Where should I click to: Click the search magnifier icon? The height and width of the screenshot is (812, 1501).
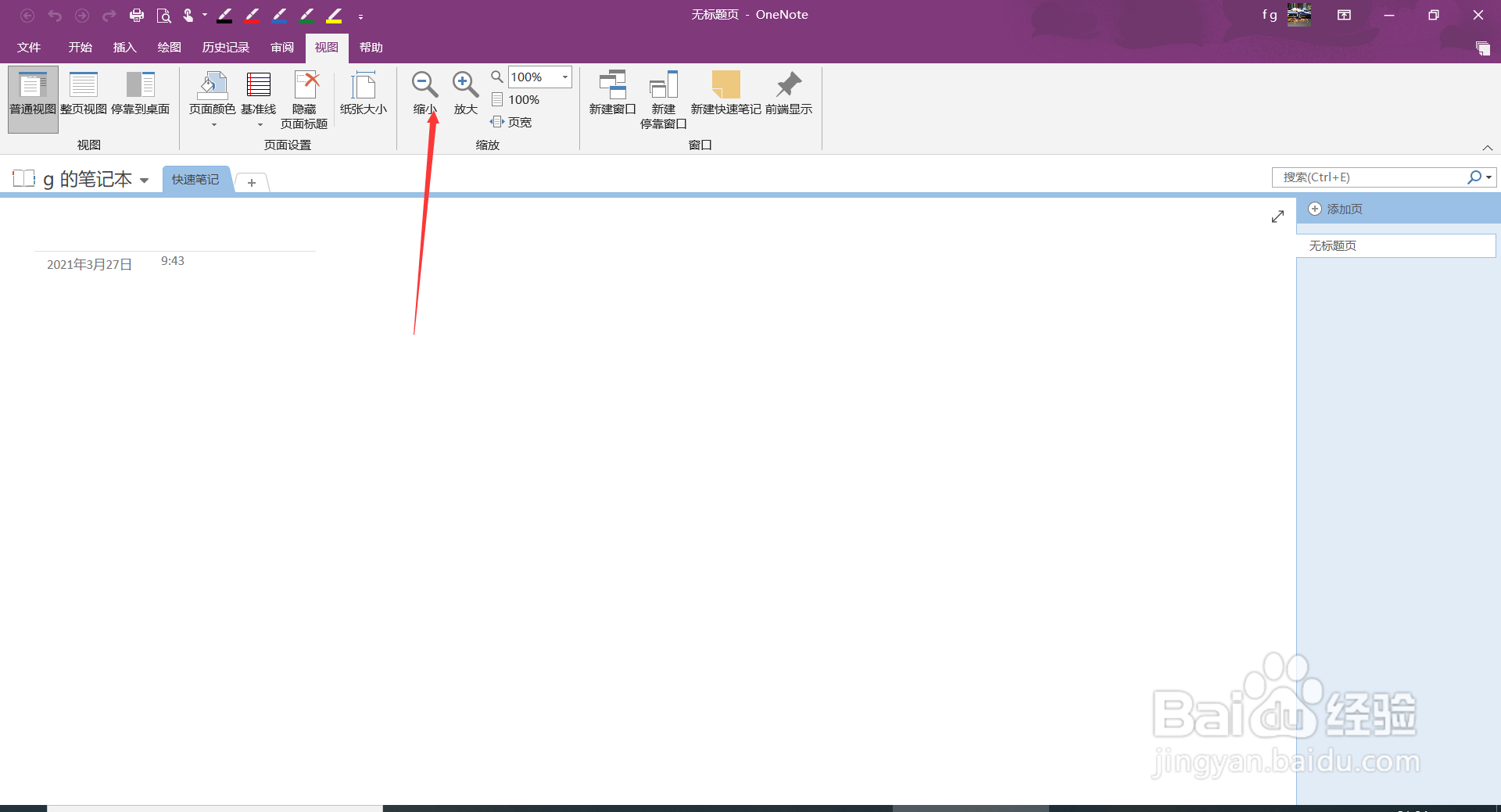click(1474, 177)
